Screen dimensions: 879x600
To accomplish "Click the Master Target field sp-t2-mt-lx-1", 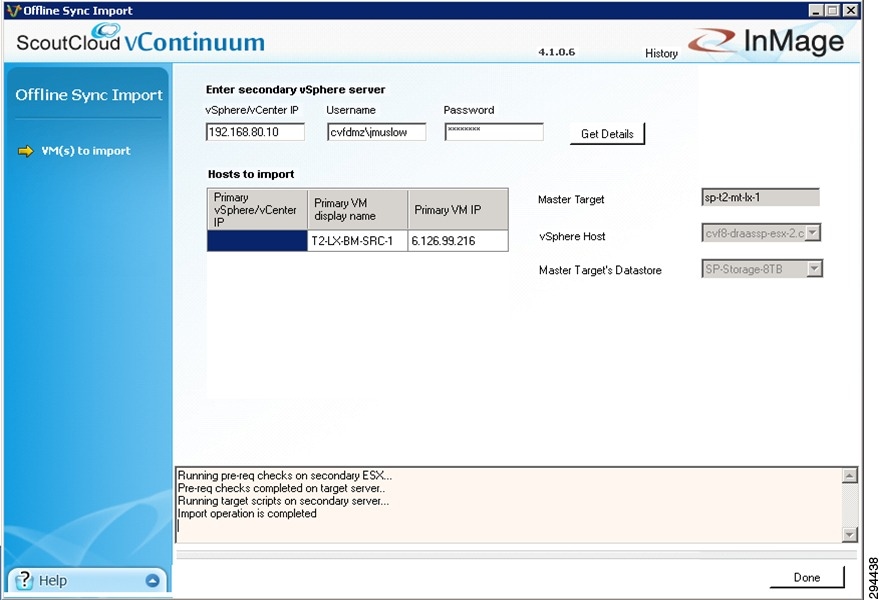I will tap(760, 197).
